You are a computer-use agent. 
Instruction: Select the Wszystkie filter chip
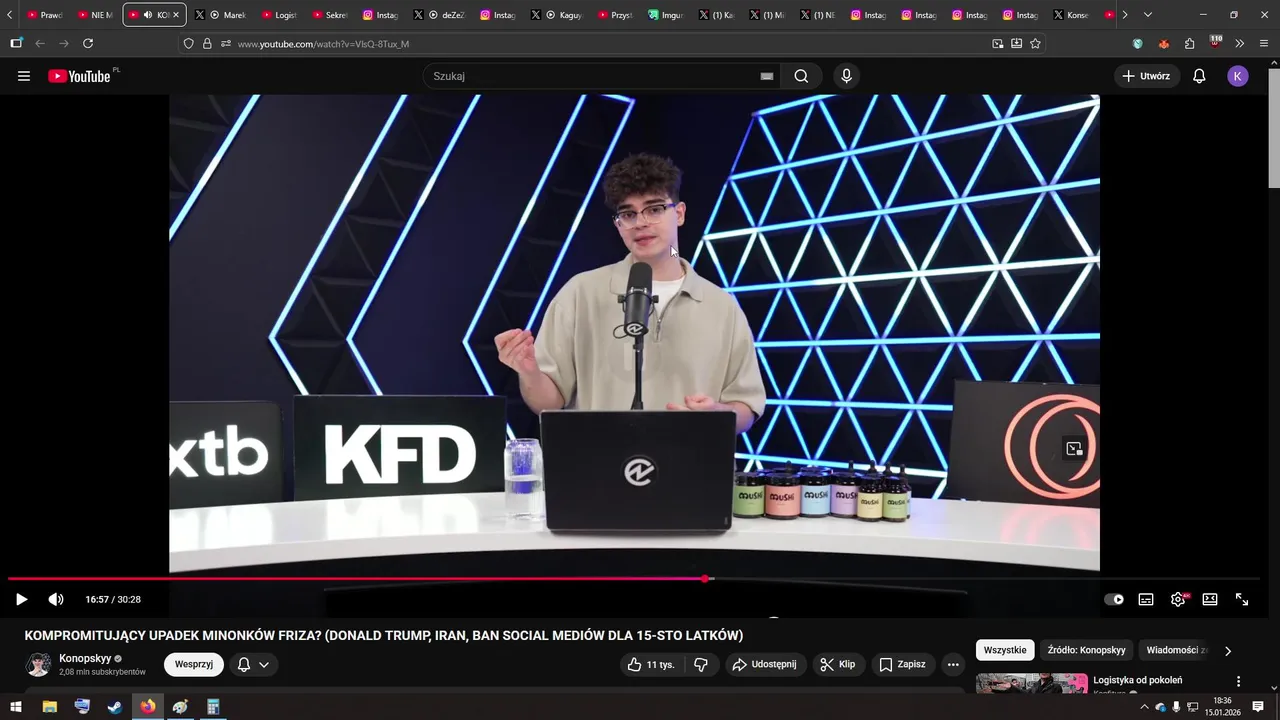(x=1005, y=650)
